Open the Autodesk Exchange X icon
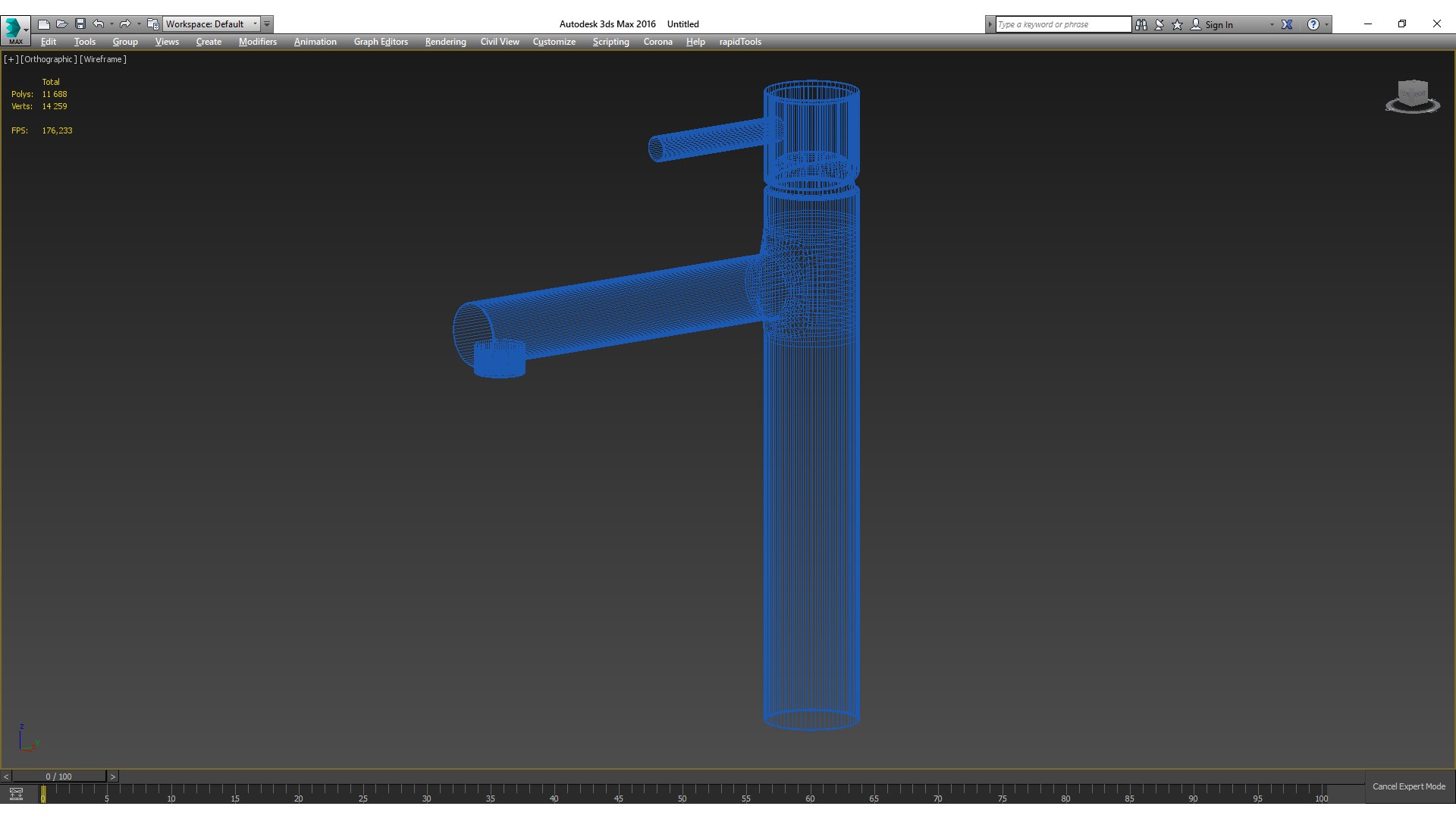The image size is (1456, 819). (x=1287, y=24)
